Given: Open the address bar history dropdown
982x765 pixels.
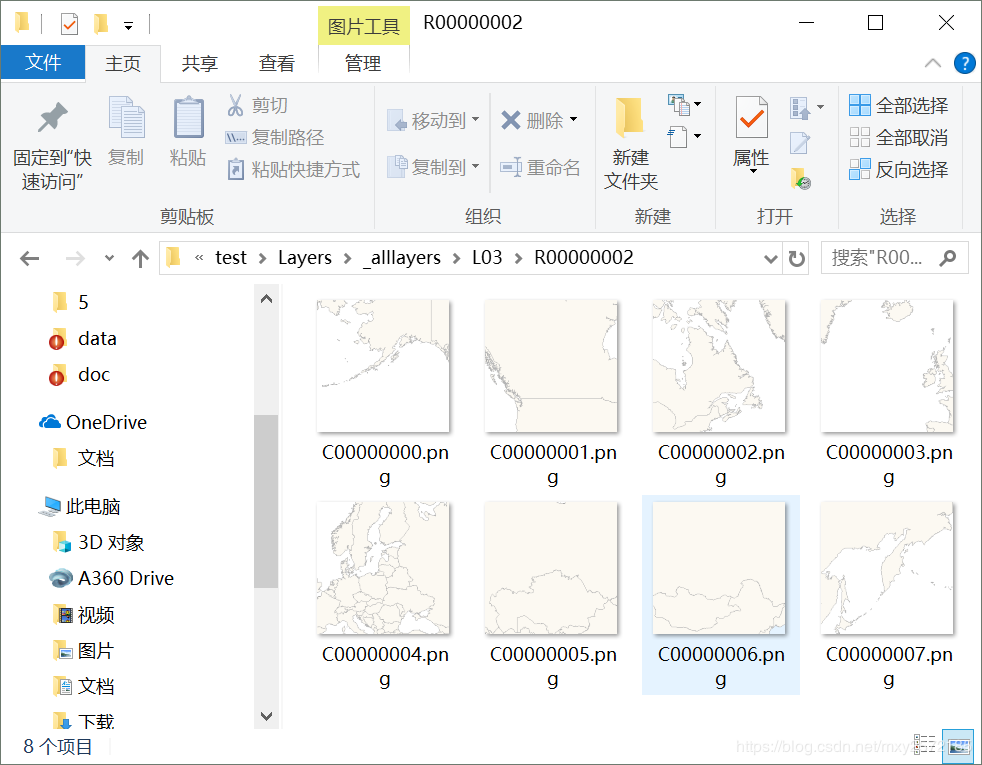Looking at the screenshot, I should pos(770,257).
